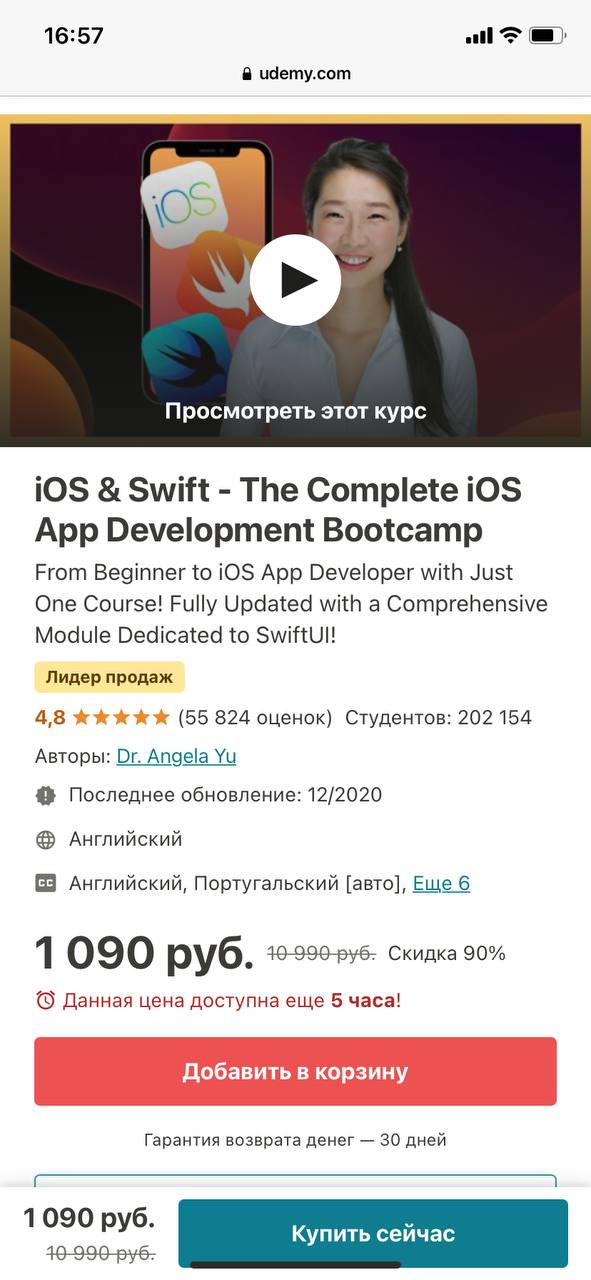The image size is (591, 1280).
Task: Click the globe language icon
Action: (x=45, y=840)
